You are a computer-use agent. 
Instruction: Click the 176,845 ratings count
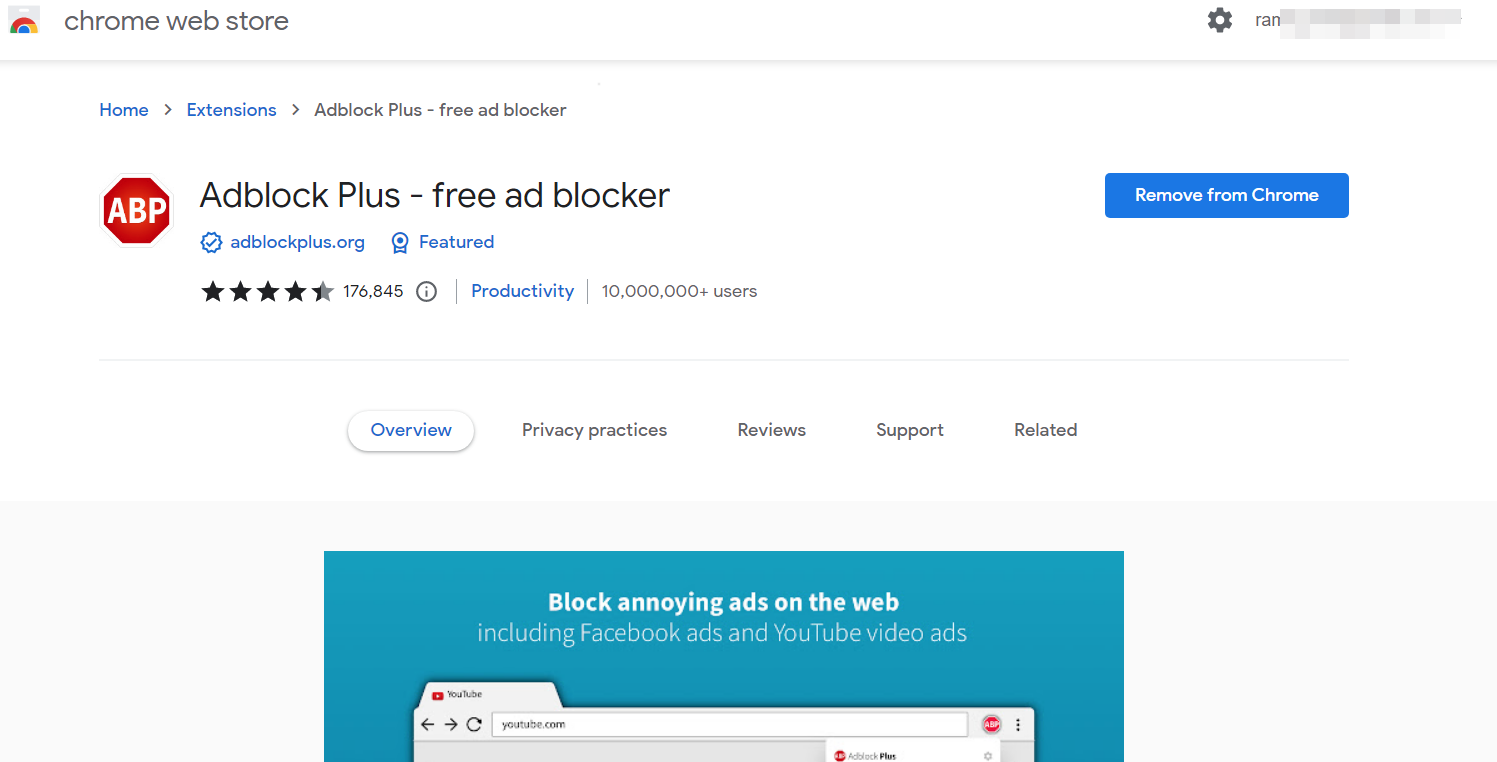click(373, 292)
